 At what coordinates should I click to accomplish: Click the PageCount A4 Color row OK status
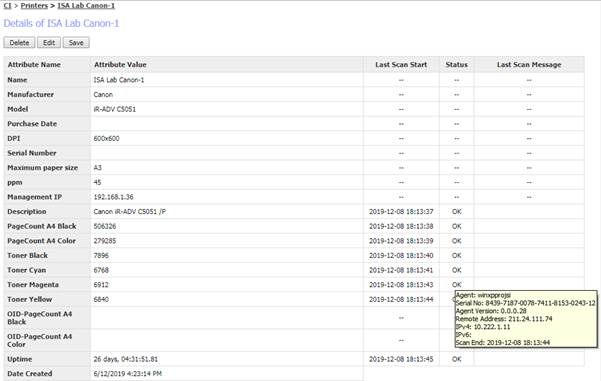tap(456, 241)
